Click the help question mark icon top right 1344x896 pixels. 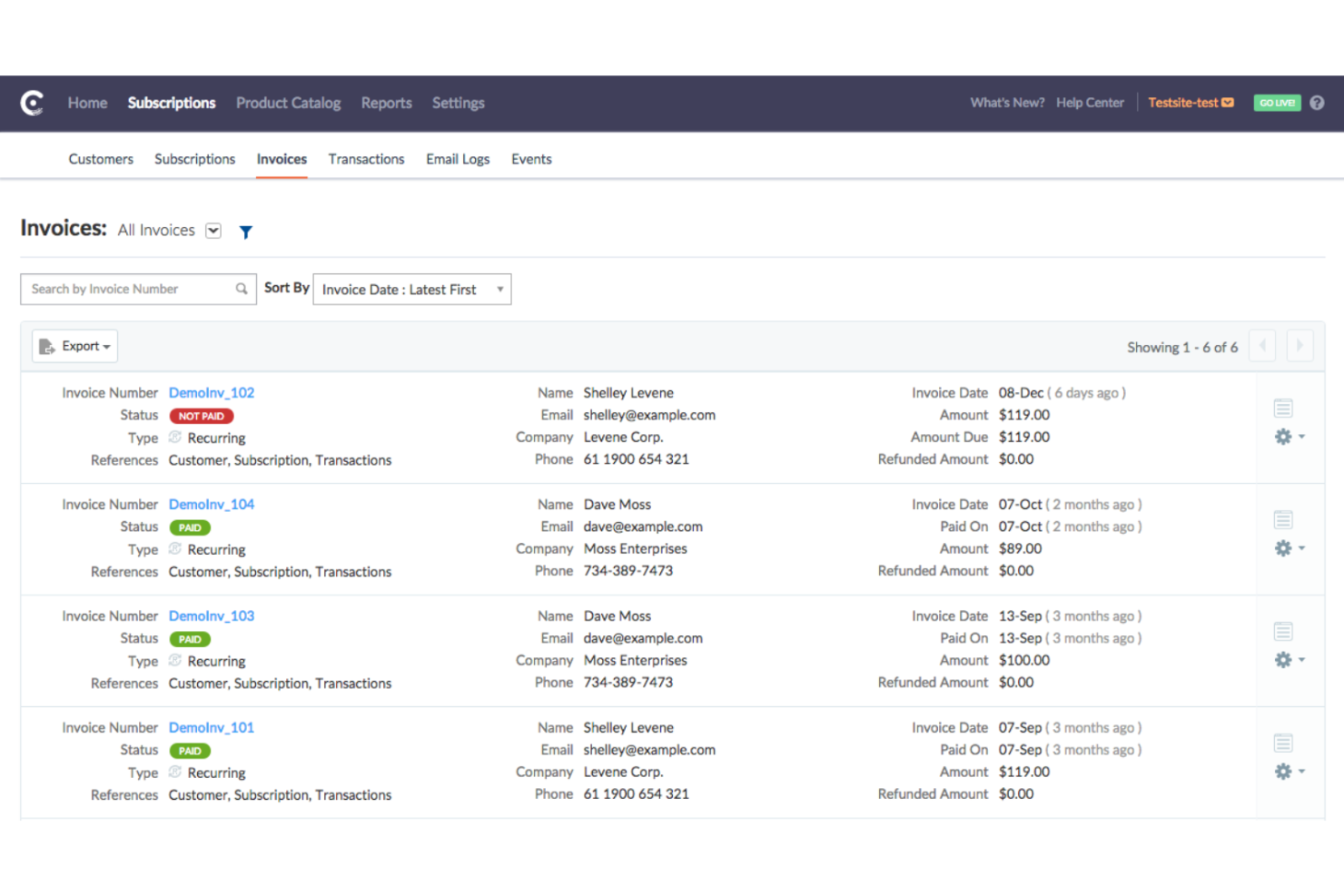click(1317, 103)
